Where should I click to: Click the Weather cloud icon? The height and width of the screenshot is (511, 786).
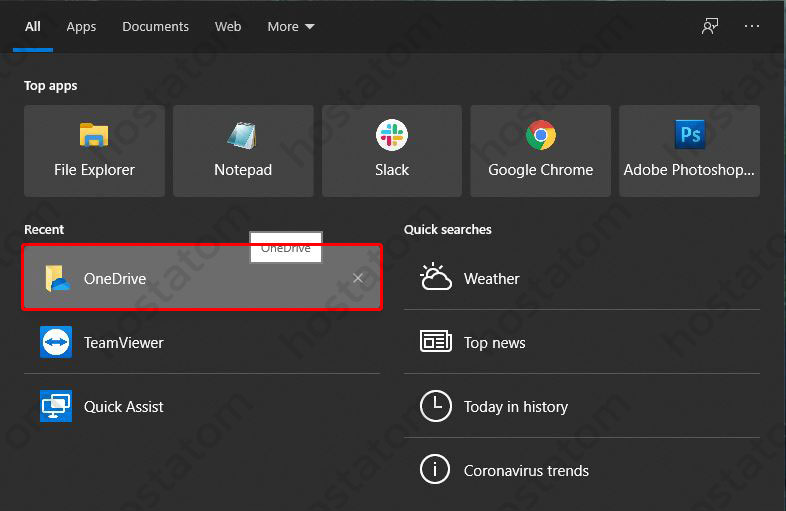tap(436, 278)
